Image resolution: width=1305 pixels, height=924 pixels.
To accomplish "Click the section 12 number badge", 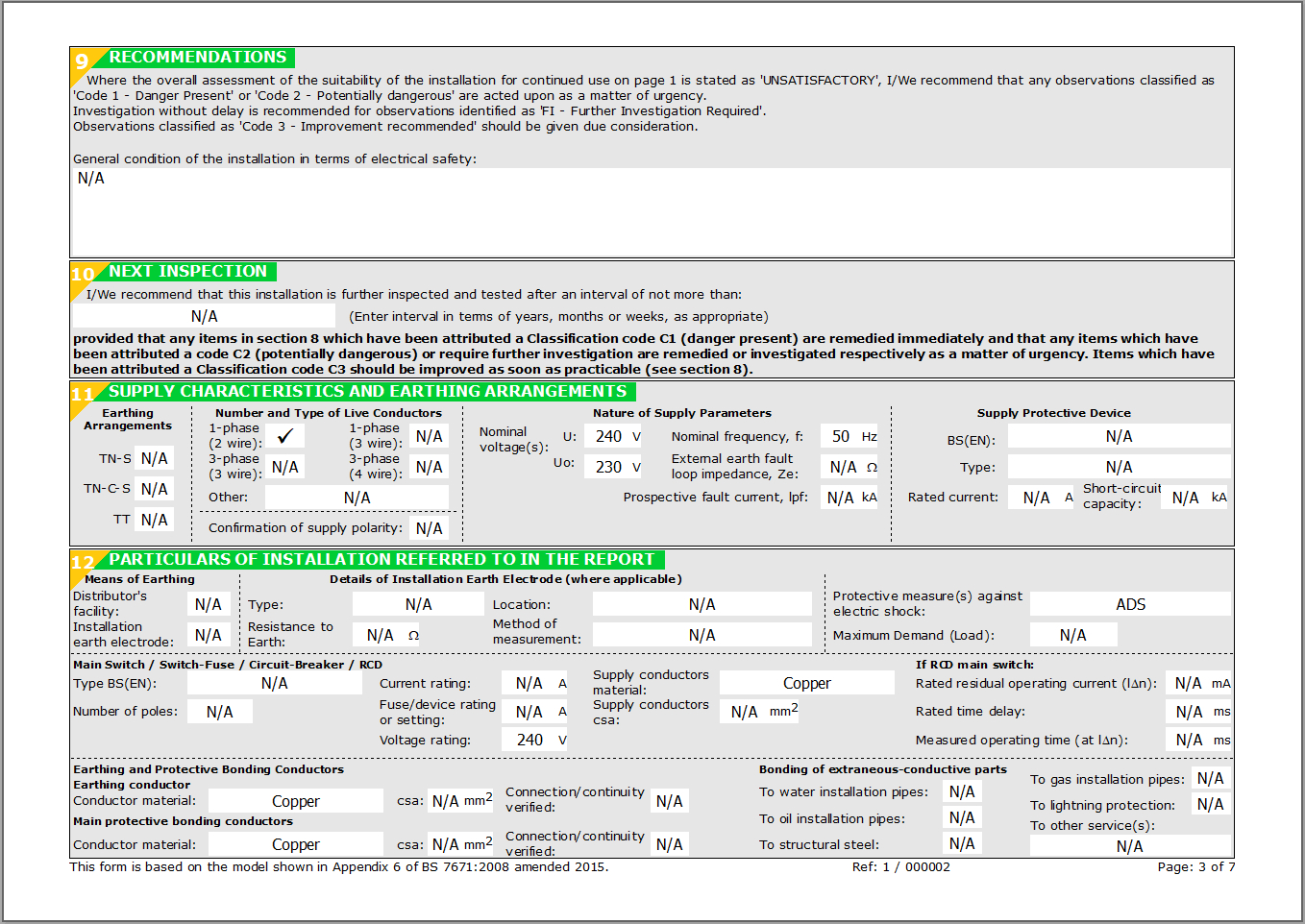I will 83,562.
